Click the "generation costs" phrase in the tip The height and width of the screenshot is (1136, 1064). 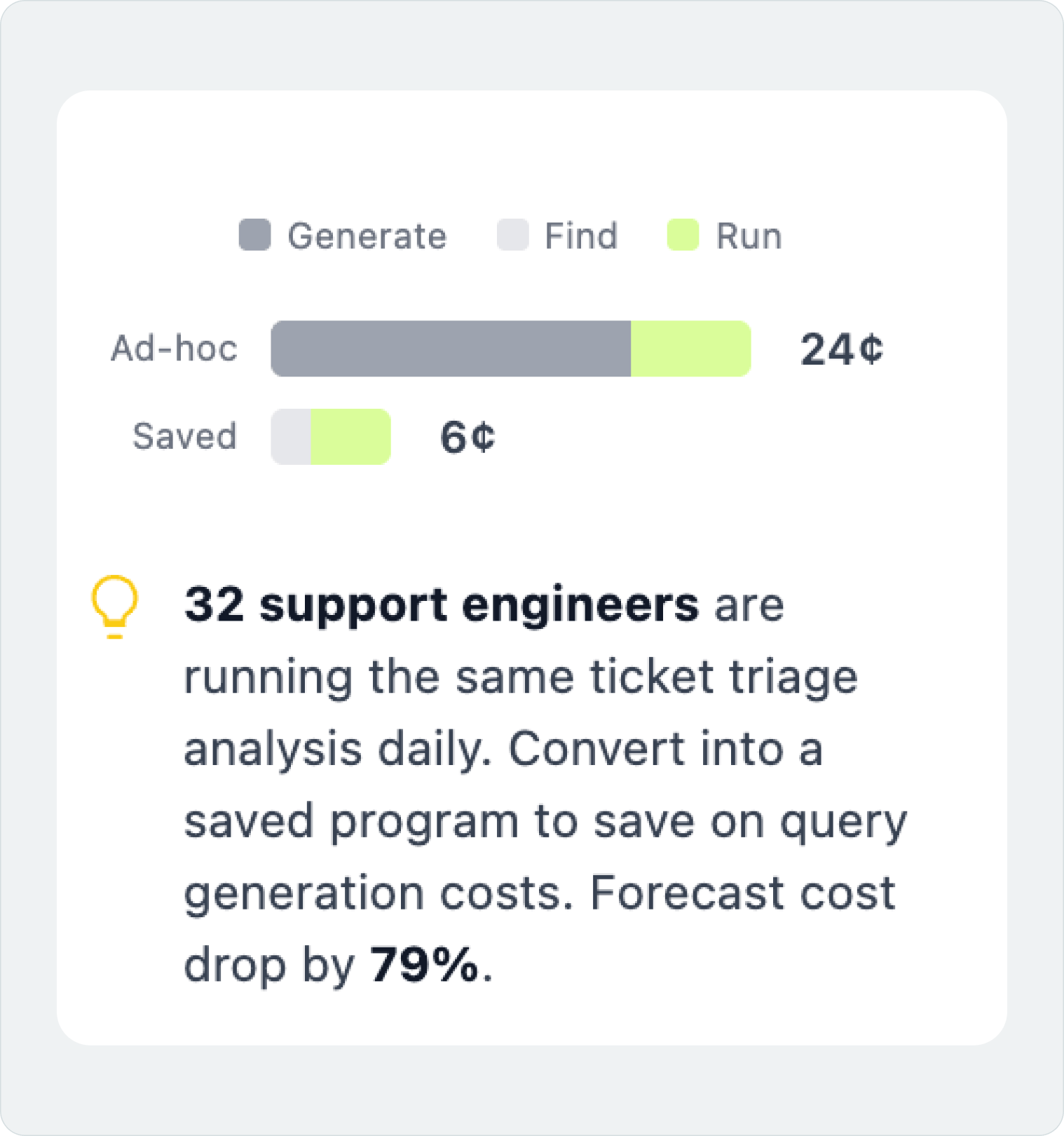coord(378,893)
